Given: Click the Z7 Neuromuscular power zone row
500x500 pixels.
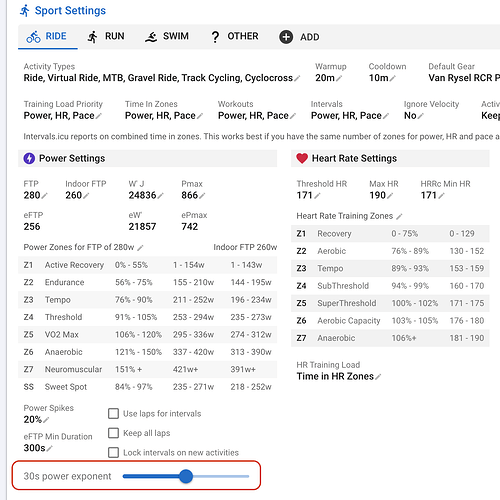Looking at the screenshot, I should click(x=148, y=369).
